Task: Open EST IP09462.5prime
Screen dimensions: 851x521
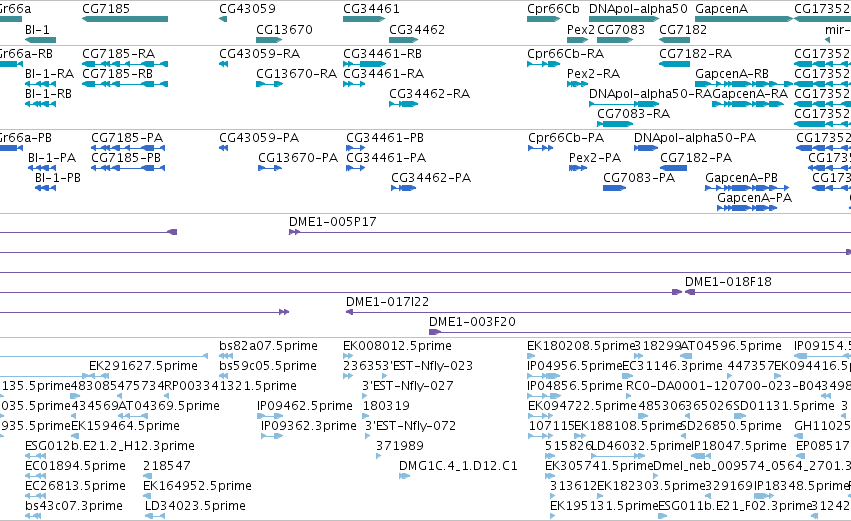Action: [269, 416]
